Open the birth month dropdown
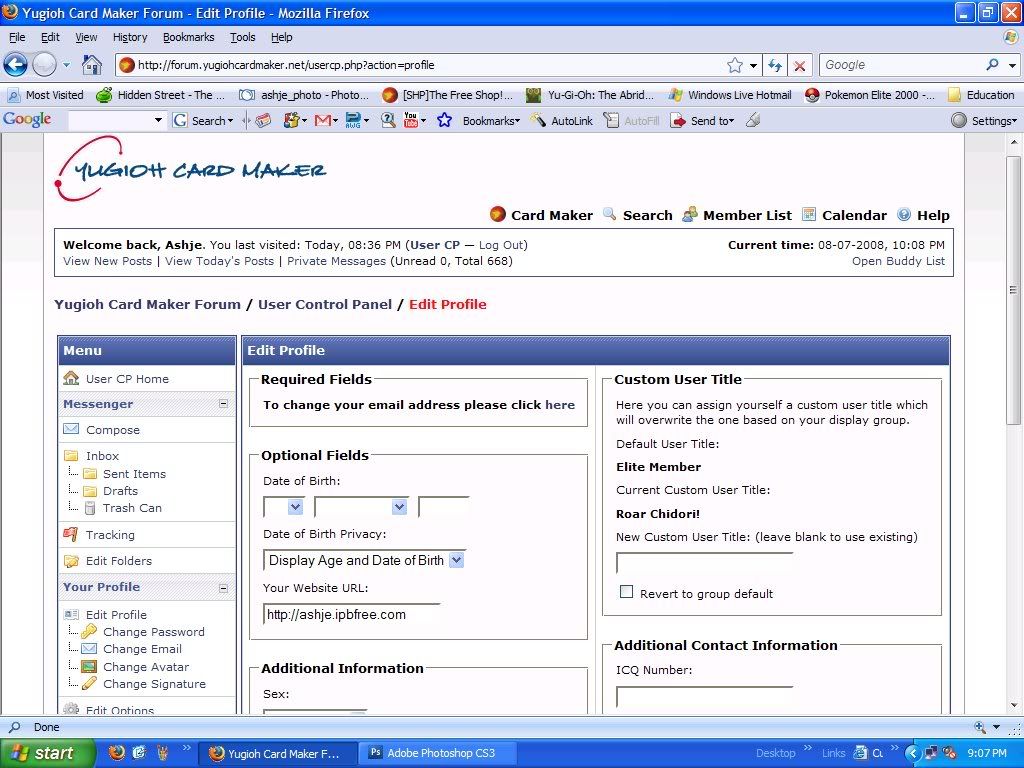Screen dimensions: 1024x768 pyautogui.click(x=399, y=507)
